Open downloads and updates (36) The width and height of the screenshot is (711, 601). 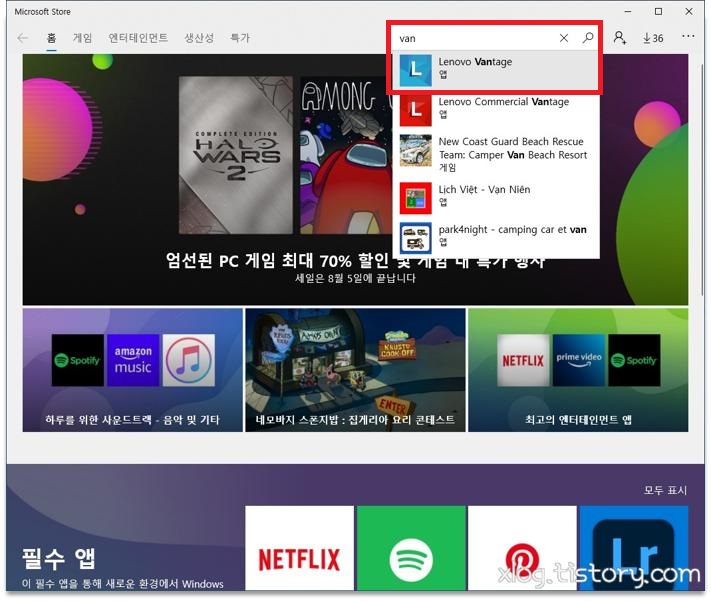[x=653, y=38]
